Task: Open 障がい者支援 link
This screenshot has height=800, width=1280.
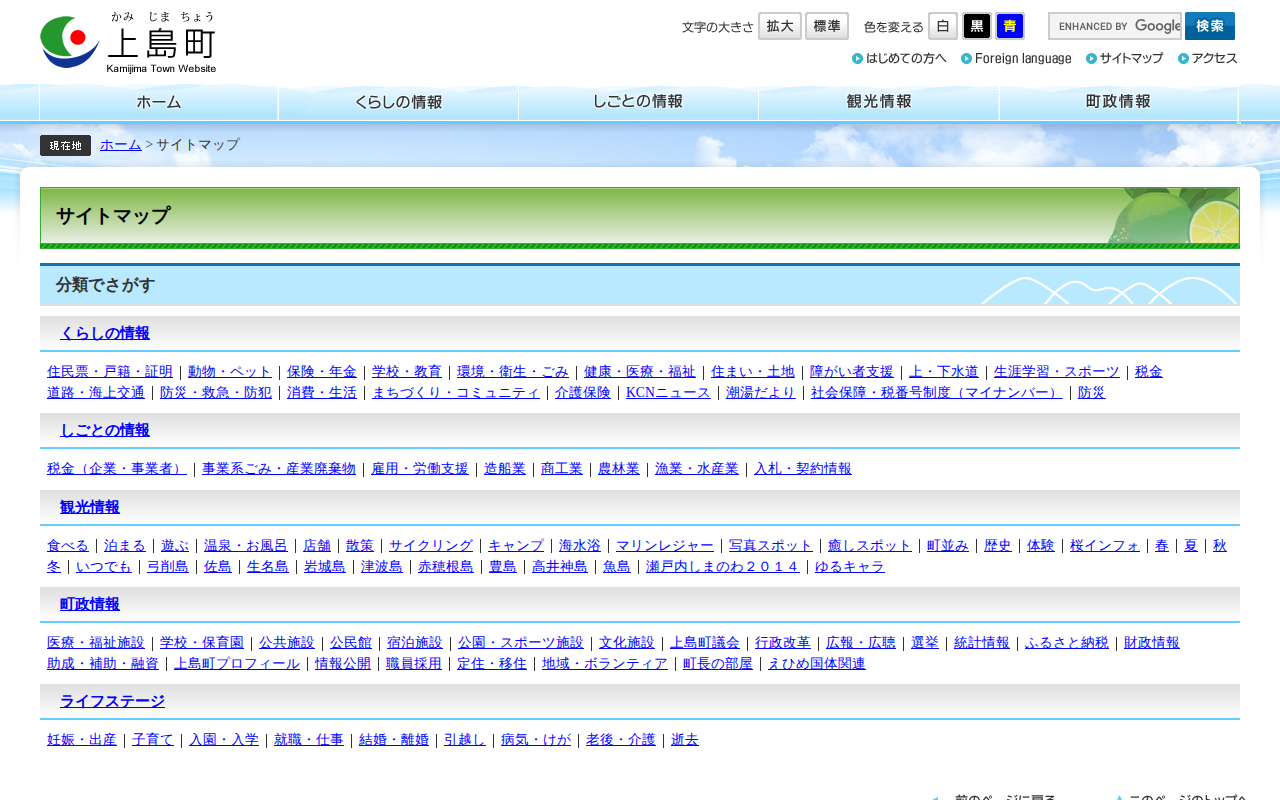Action: coord(852,372)
